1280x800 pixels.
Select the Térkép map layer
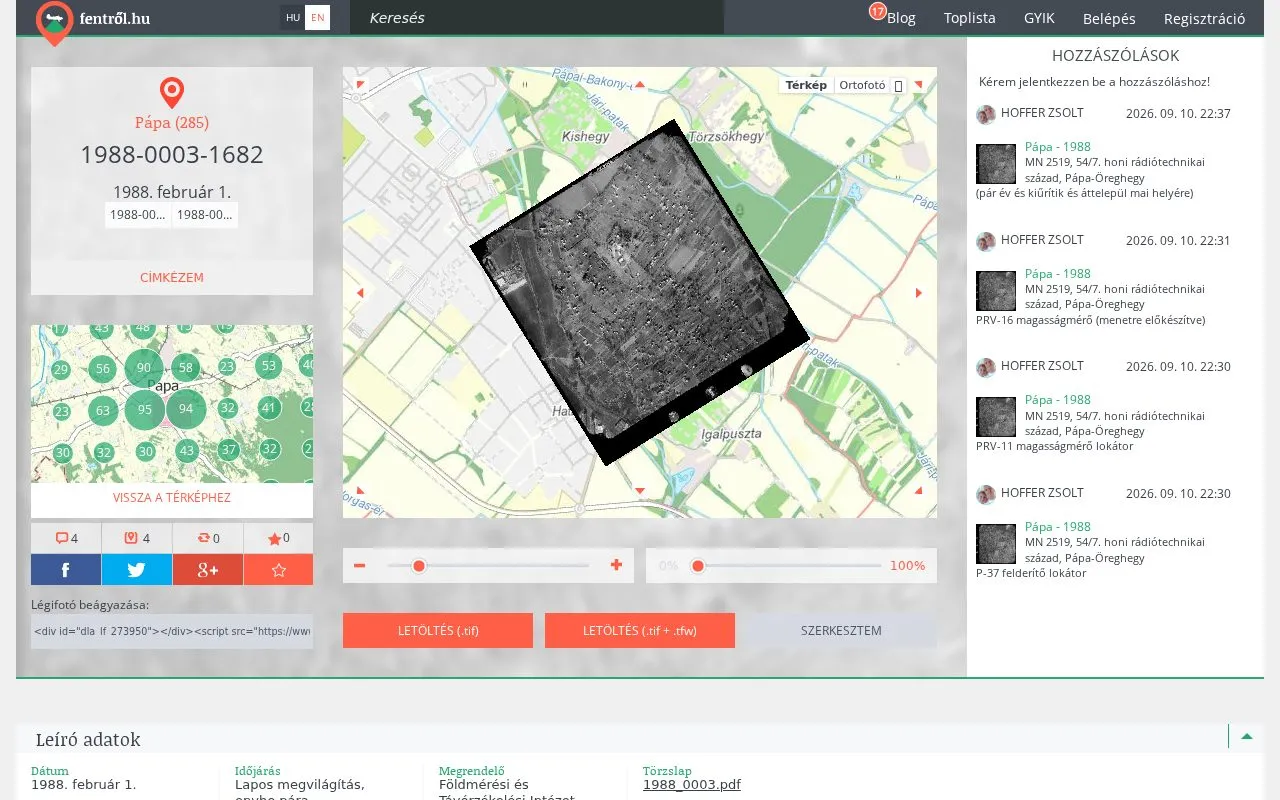point(806,85)
